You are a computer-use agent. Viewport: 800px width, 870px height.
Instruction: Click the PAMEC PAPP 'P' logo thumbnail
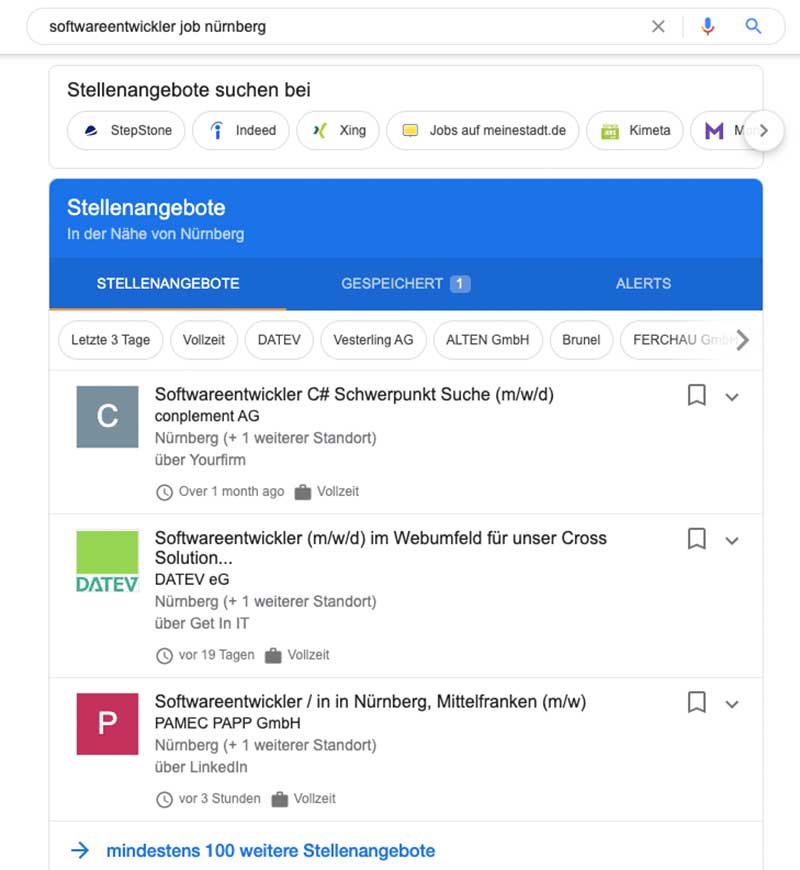[108, 724]
